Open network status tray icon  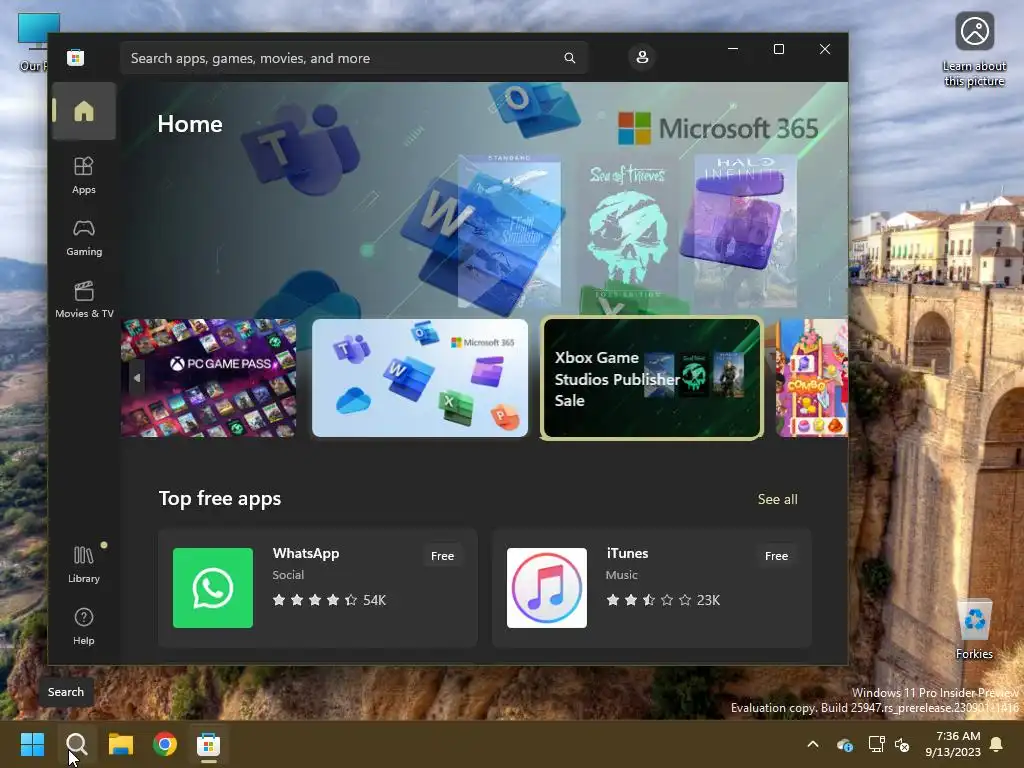(x=876, y=744)
